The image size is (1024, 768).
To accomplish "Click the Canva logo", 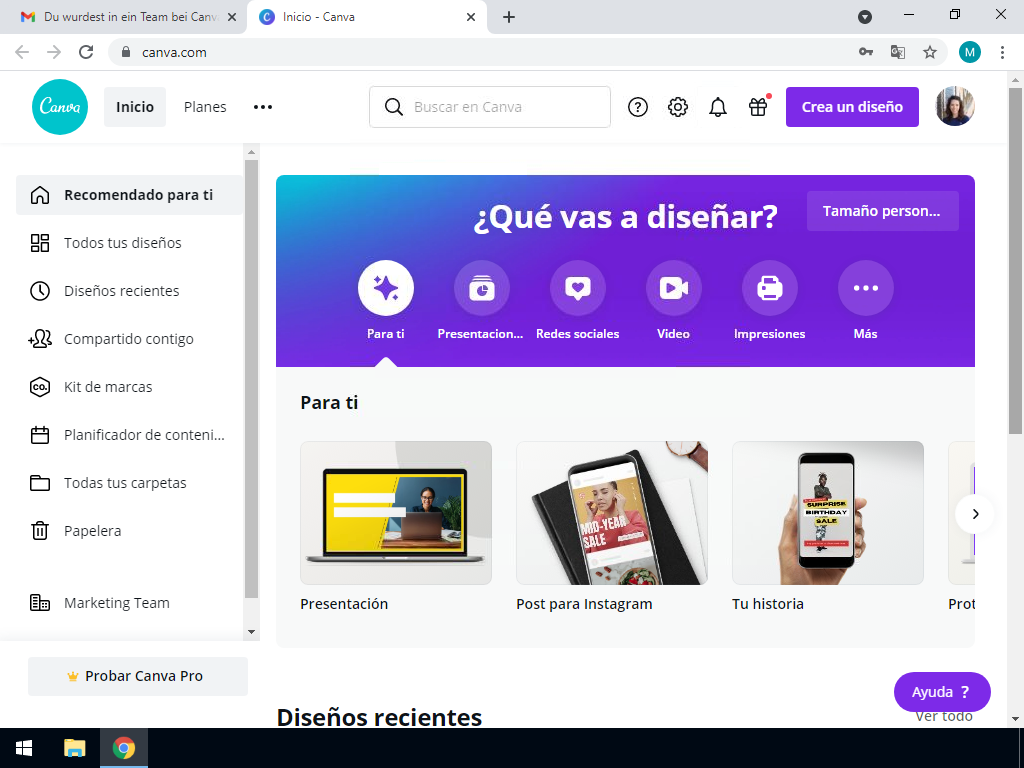I will pyautogui.click(x=59, y=106).
